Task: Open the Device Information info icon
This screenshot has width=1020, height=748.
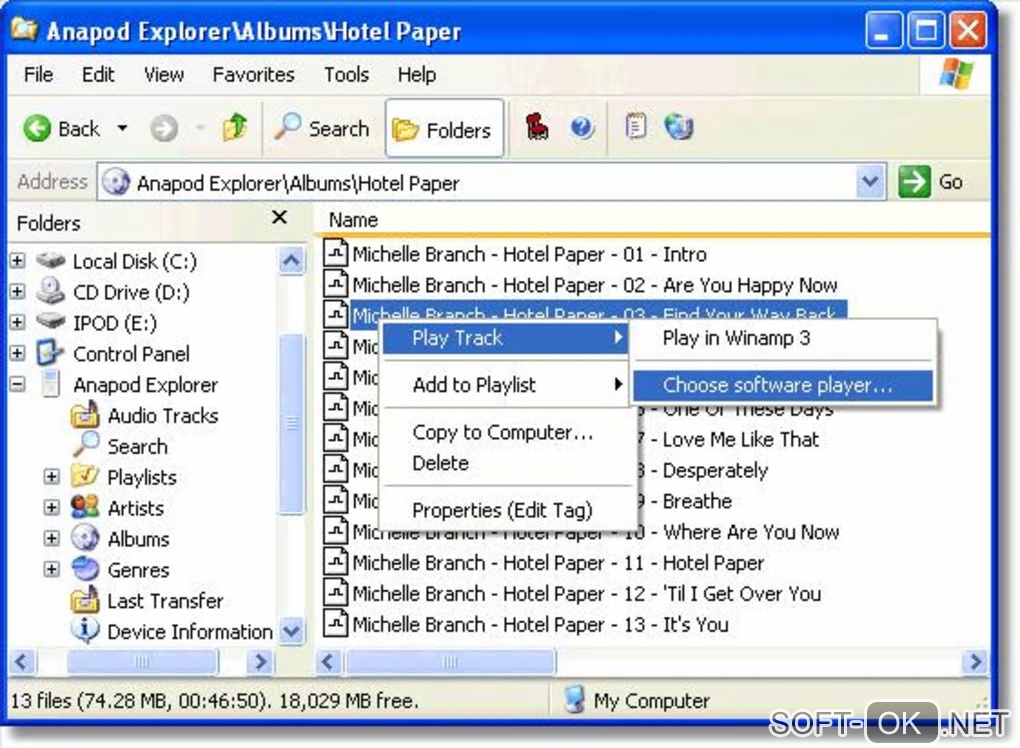Action: (x=85, y=630)
